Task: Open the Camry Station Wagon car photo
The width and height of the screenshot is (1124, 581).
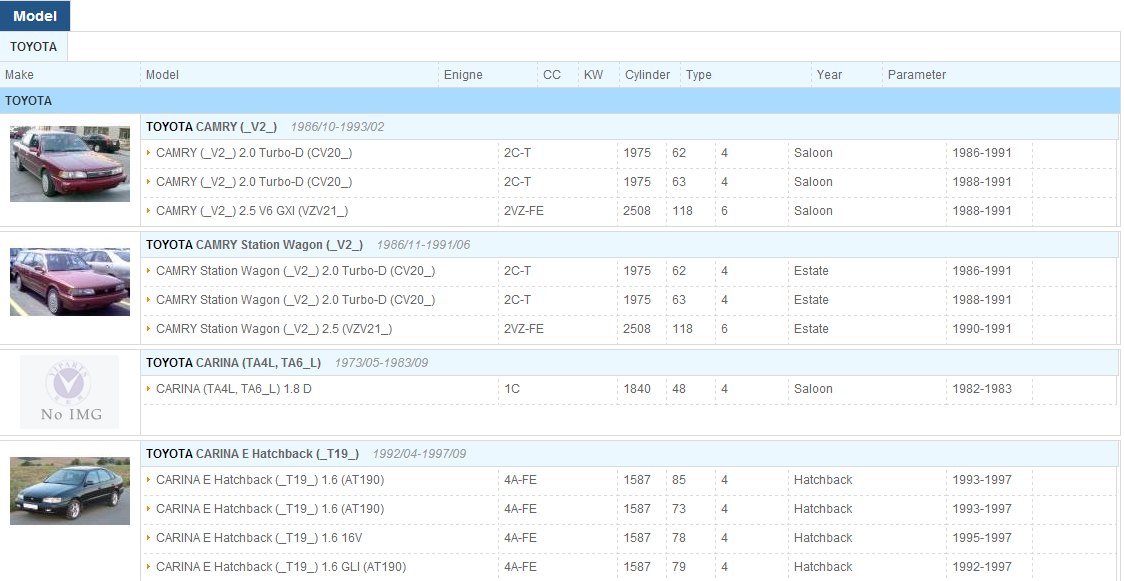Action: tap(70, 282)
